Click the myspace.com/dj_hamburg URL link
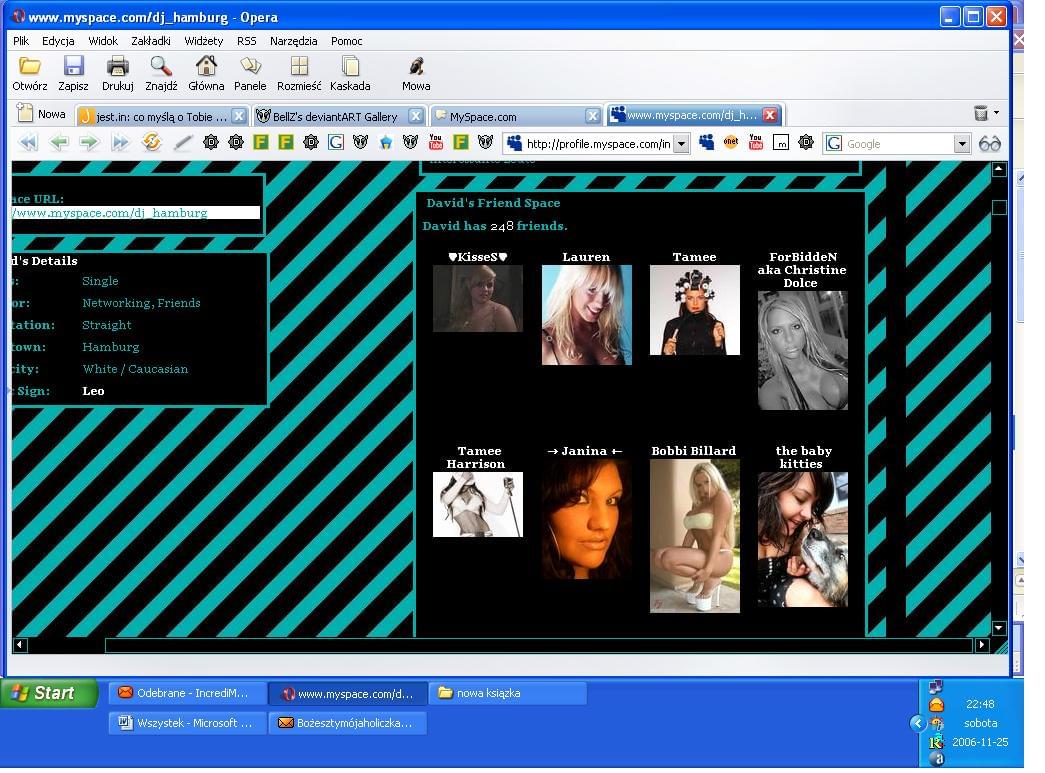The image size is (1045, 773). point(110,213)
